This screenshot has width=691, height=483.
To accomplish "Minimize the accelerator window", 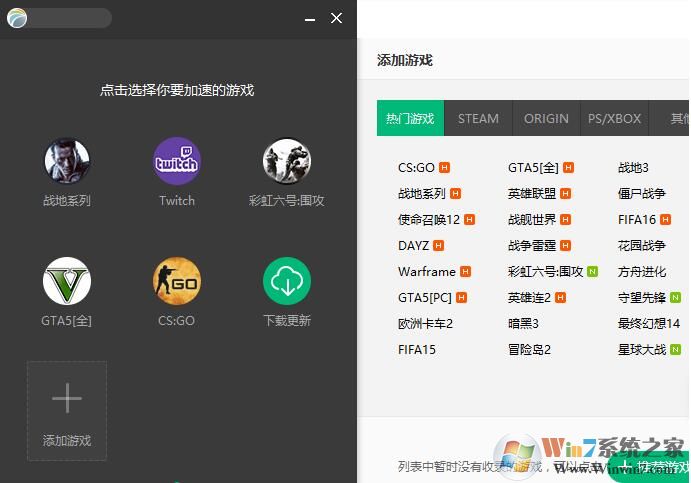I will coord(310,19).
